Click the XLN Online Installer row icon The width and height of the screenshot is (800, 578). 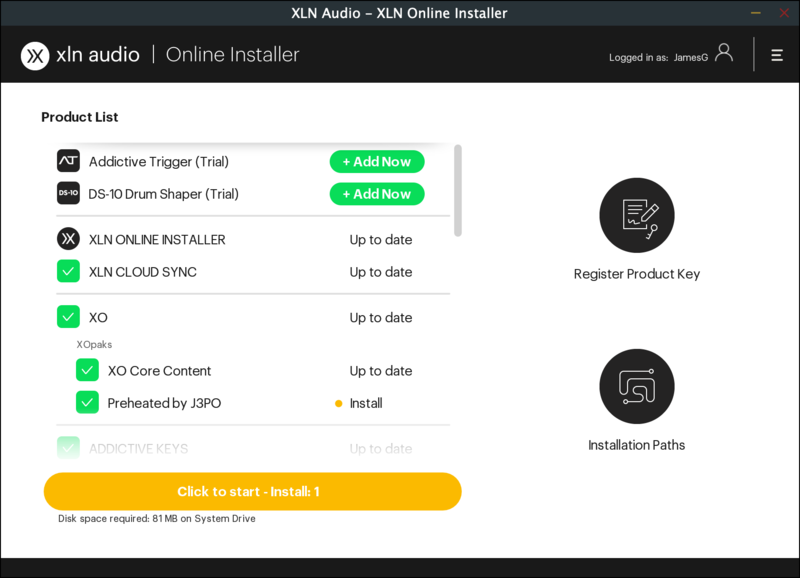[x=68, y=239]
